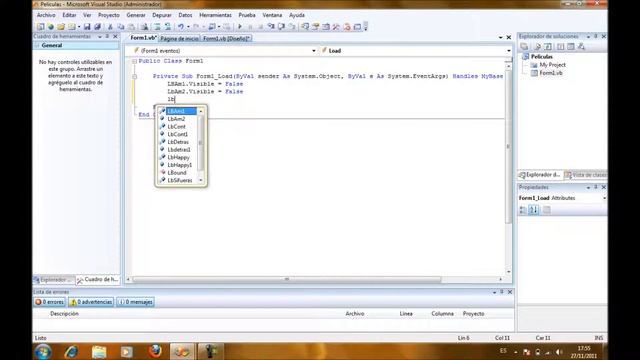Switch to the Página de inicio tab

pyautogui.click(x=179, y=38)
